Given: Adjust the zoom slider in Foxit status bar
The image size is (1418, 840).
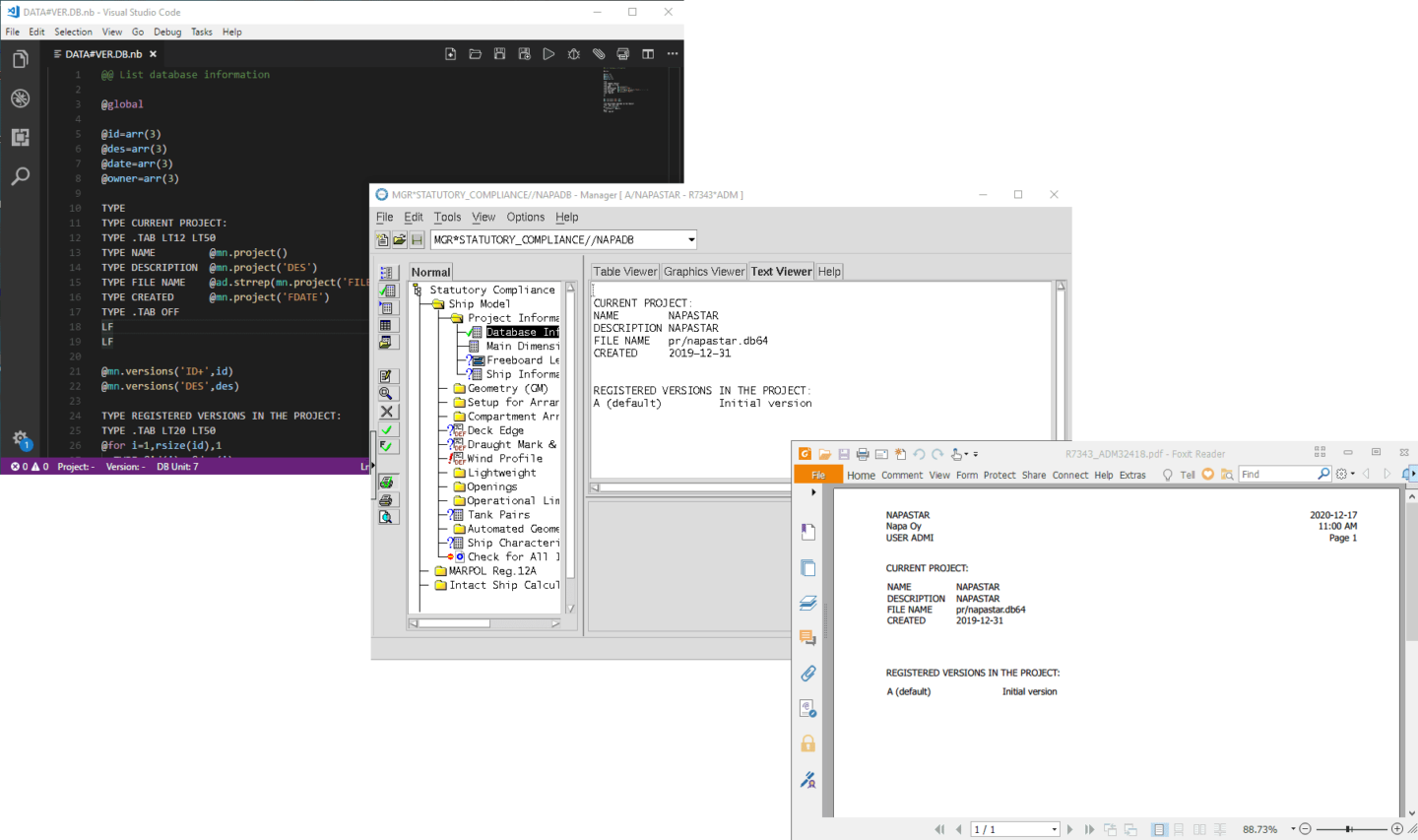Looking at the screenshot, I should (1348, 829).
